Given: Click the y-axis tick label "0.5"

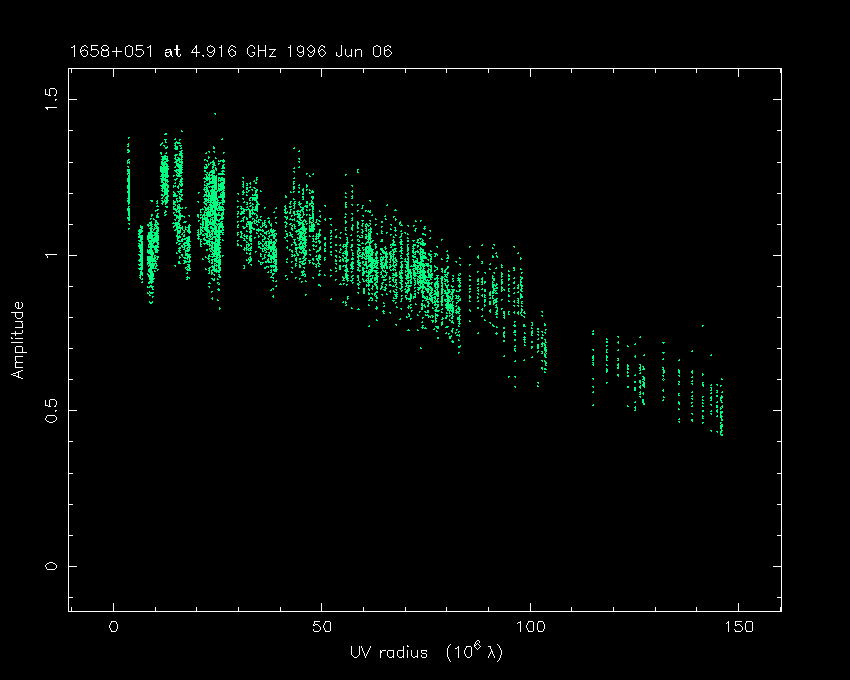Looking at the screenshot, I should pyautogui.click(x=52, y=410).
